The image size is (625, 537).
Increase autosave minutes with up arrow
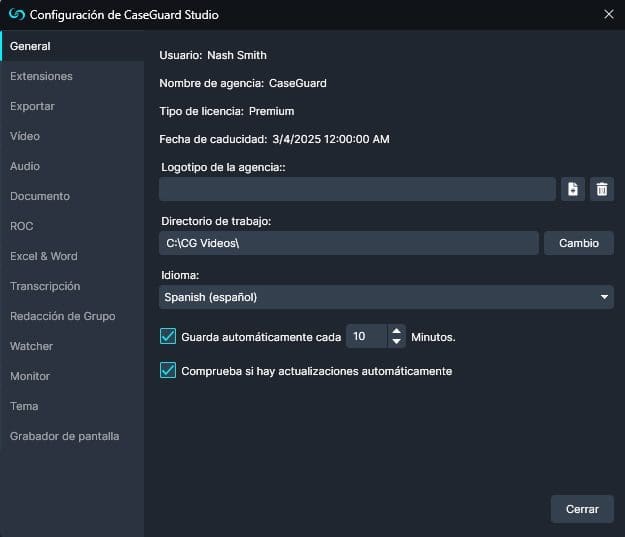pyautogui.click(x=397, y=331)
